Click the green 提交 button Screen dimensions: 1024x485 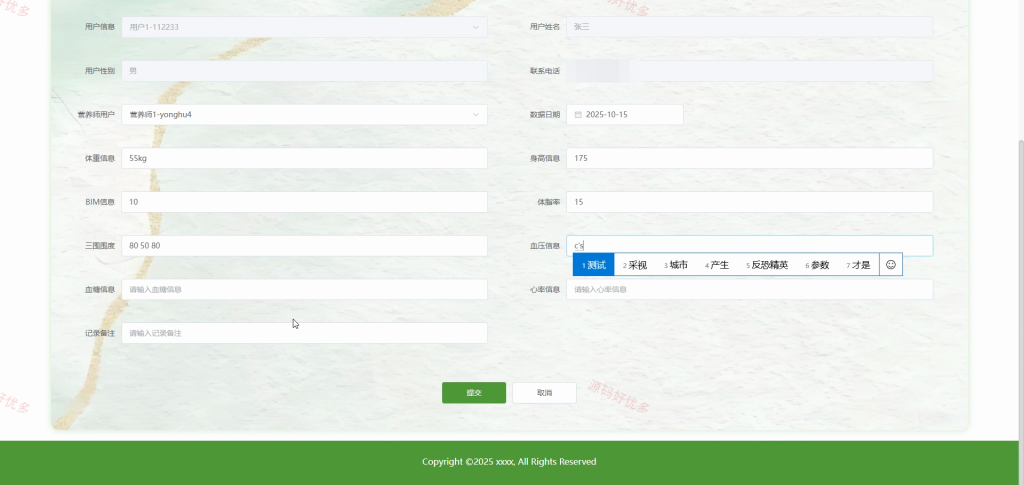coord(474,393)
